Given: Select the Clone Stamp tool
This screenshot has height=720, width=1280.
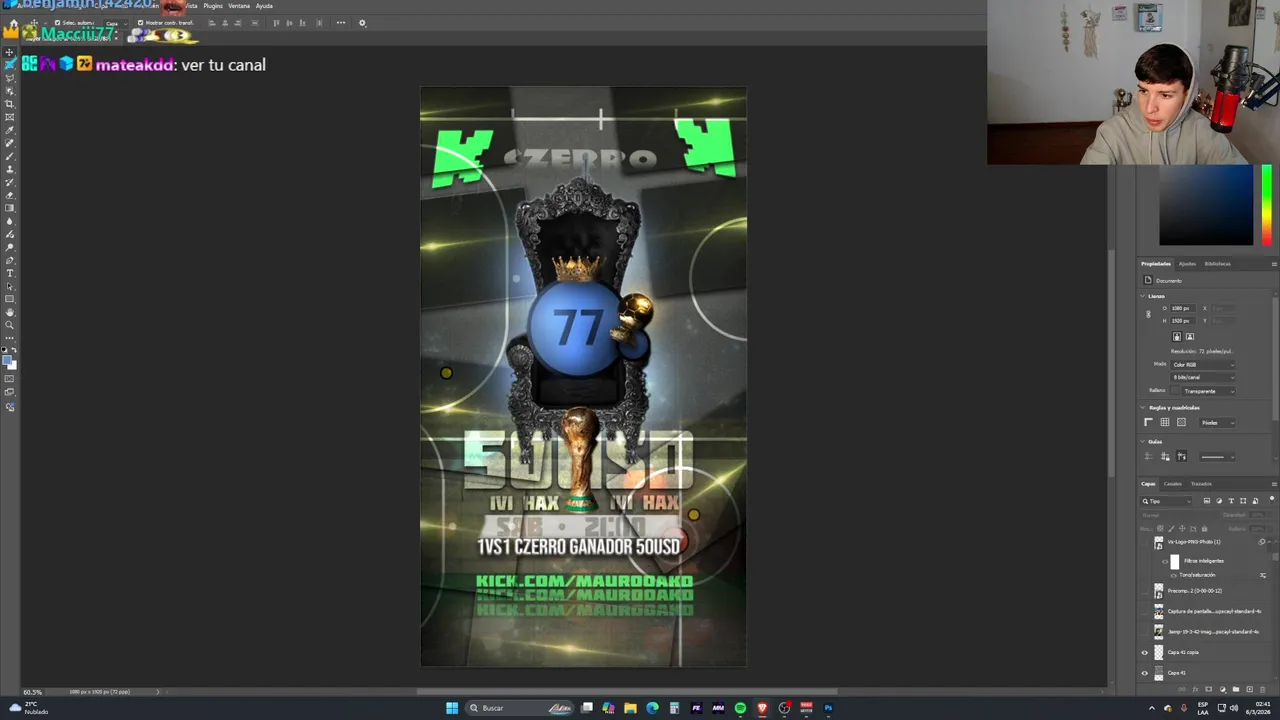Looking at the screenshot, I should point(10,169).
